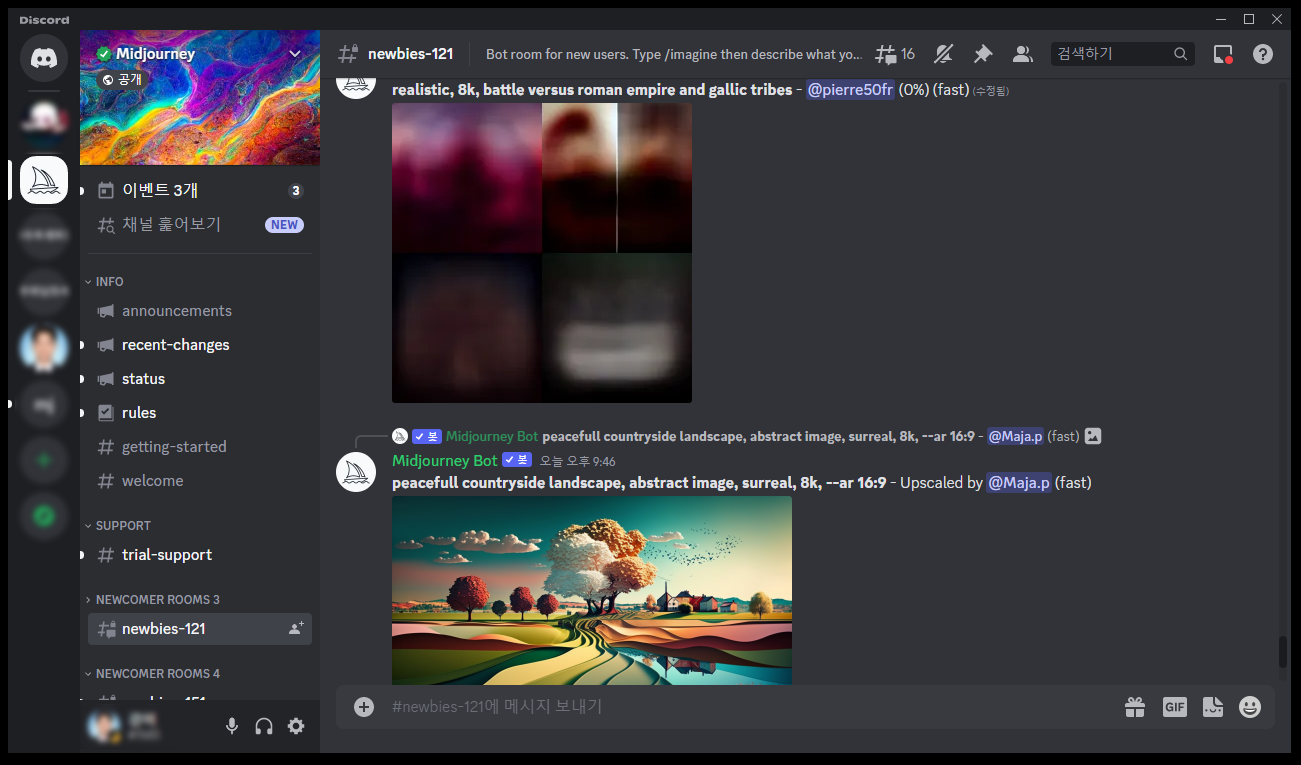Select the Midjourney sailboat server icon

44,180
